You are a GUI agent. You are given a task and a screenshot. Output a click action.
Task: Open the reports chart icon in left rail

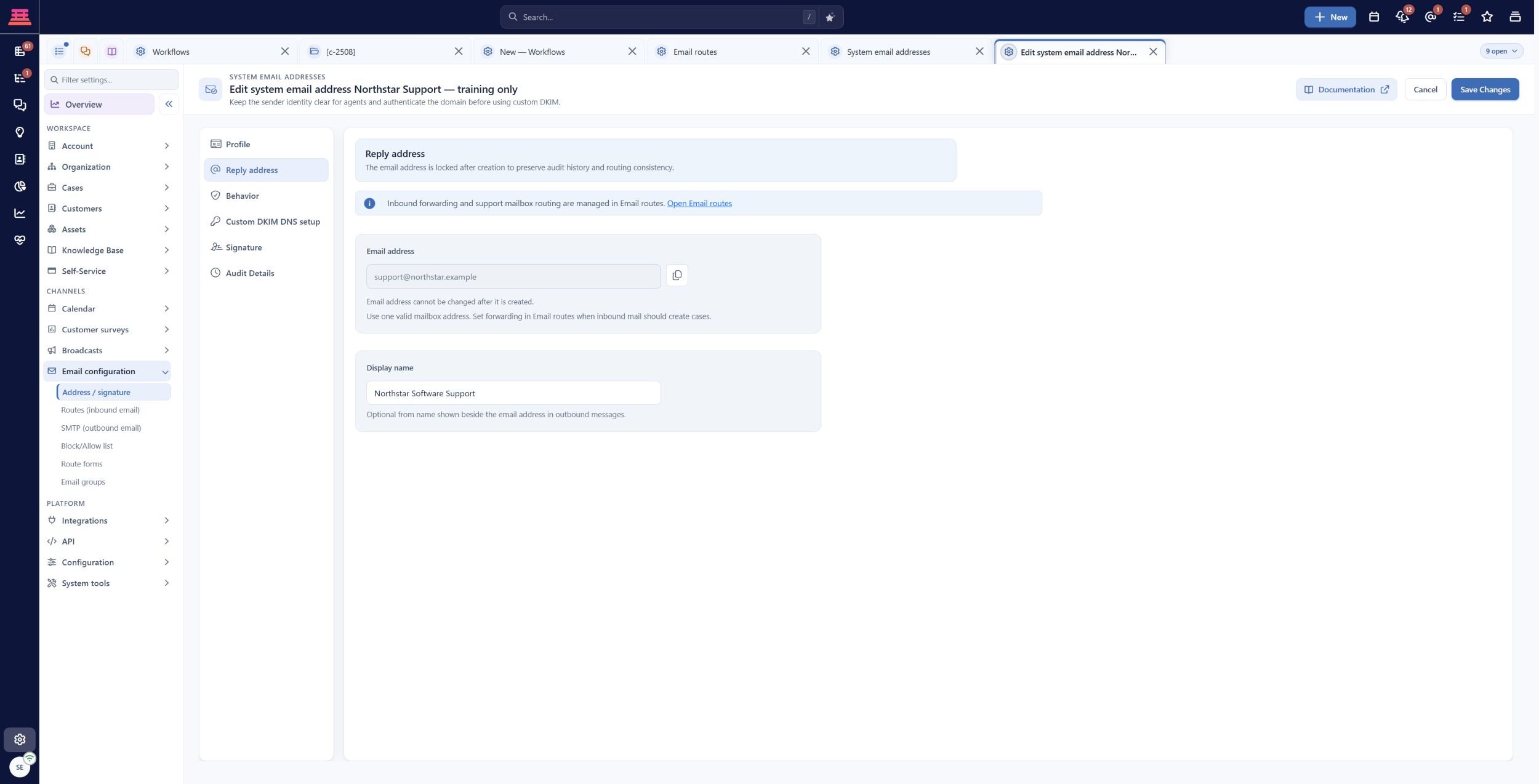pyautogui.click(x=20, y=213)
